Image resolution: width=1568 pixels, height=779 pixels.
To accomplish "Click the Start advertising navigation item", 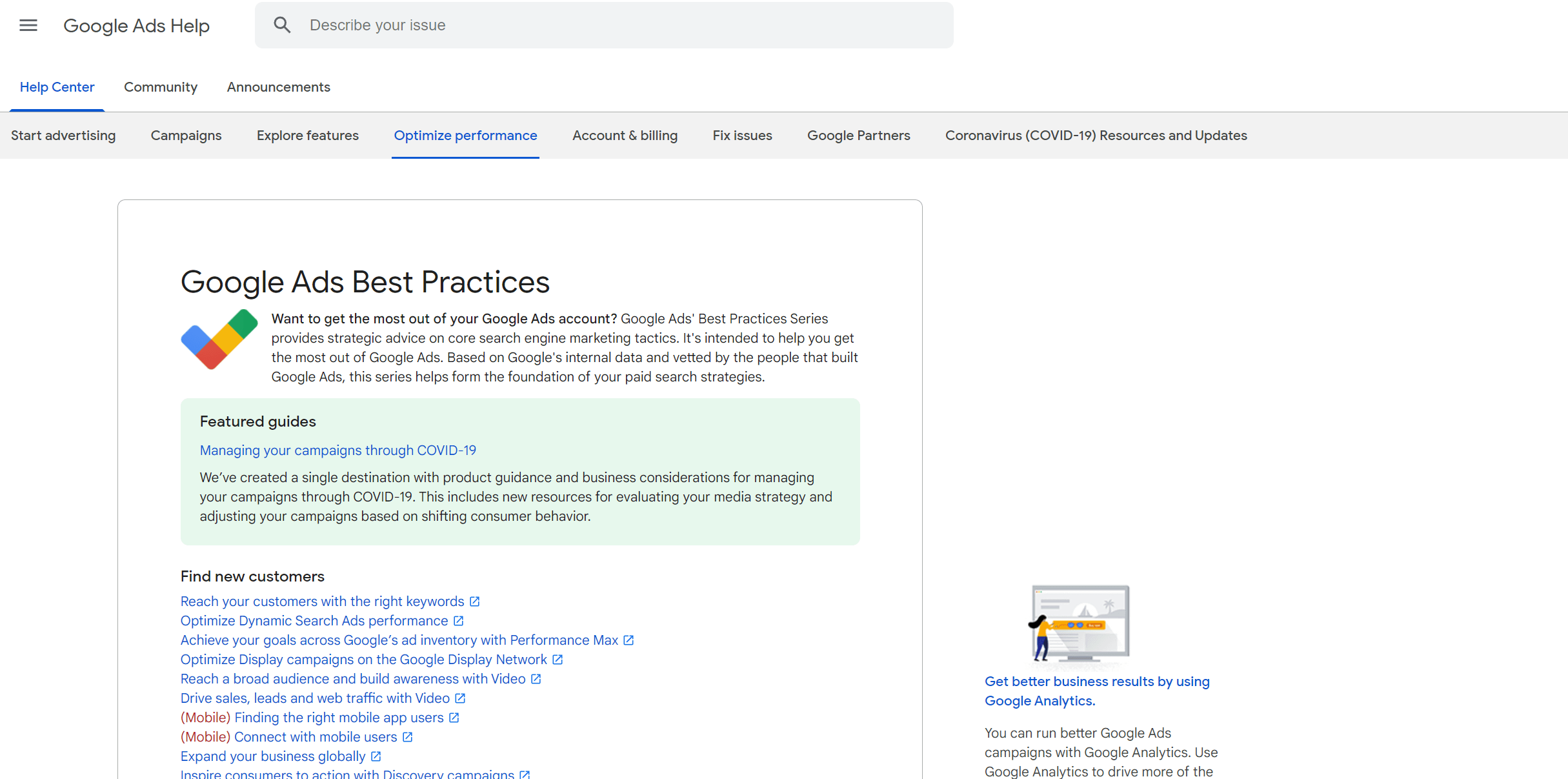I will (x=63, y=135).
